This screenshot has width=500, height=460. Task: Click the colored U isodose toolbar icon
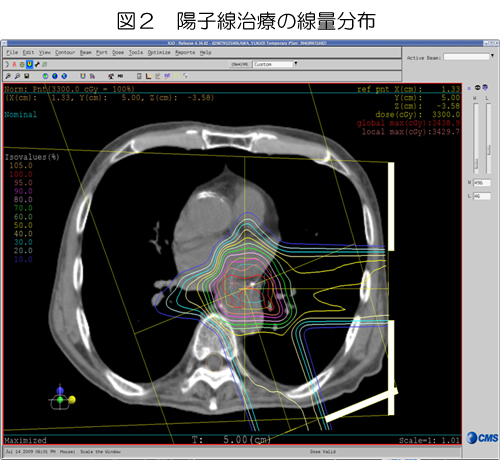click(x=83, y=76)
